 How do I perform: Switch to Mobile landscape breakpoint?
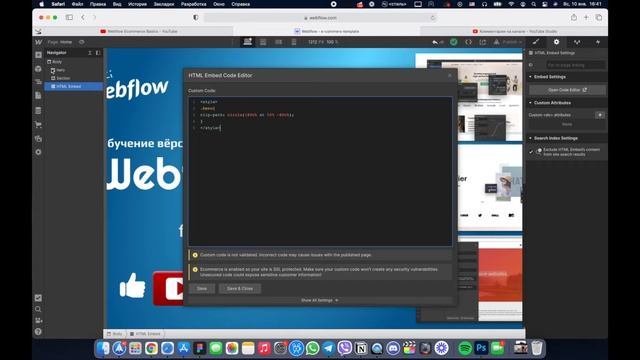pyautogui.click(x=278, y=42)
